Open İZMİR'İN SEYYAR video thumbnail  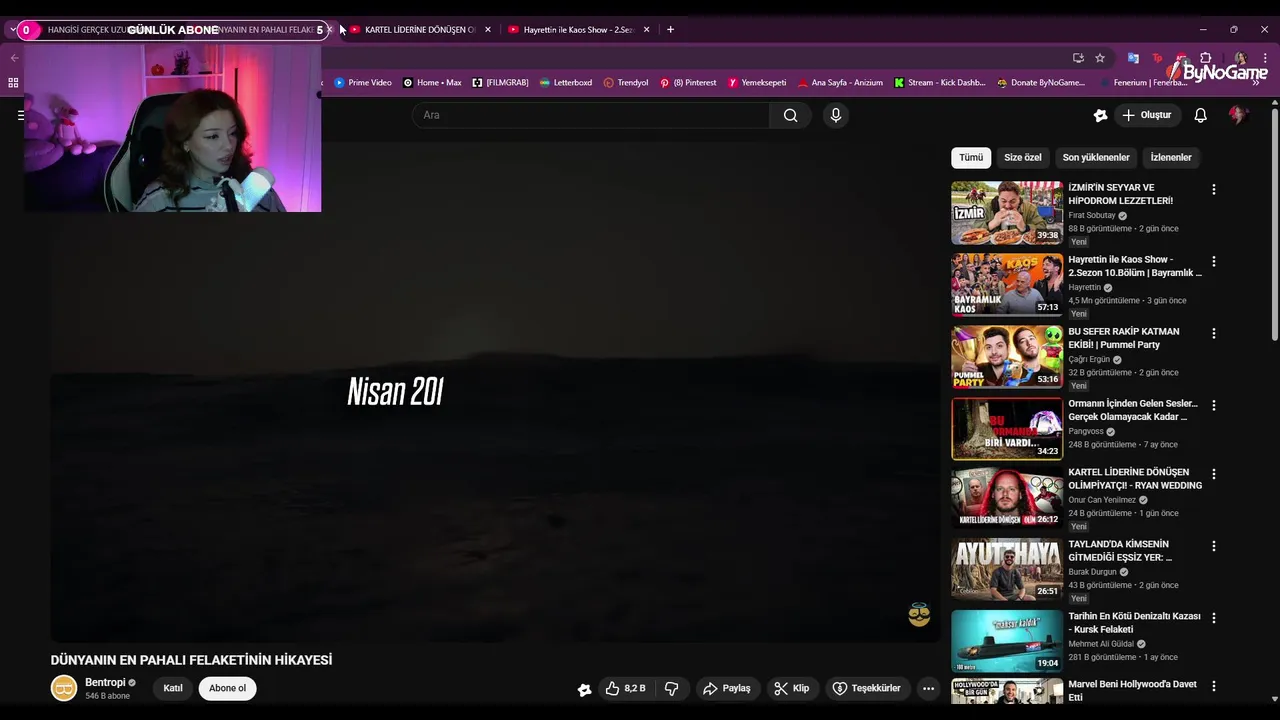coord(1006,212)
